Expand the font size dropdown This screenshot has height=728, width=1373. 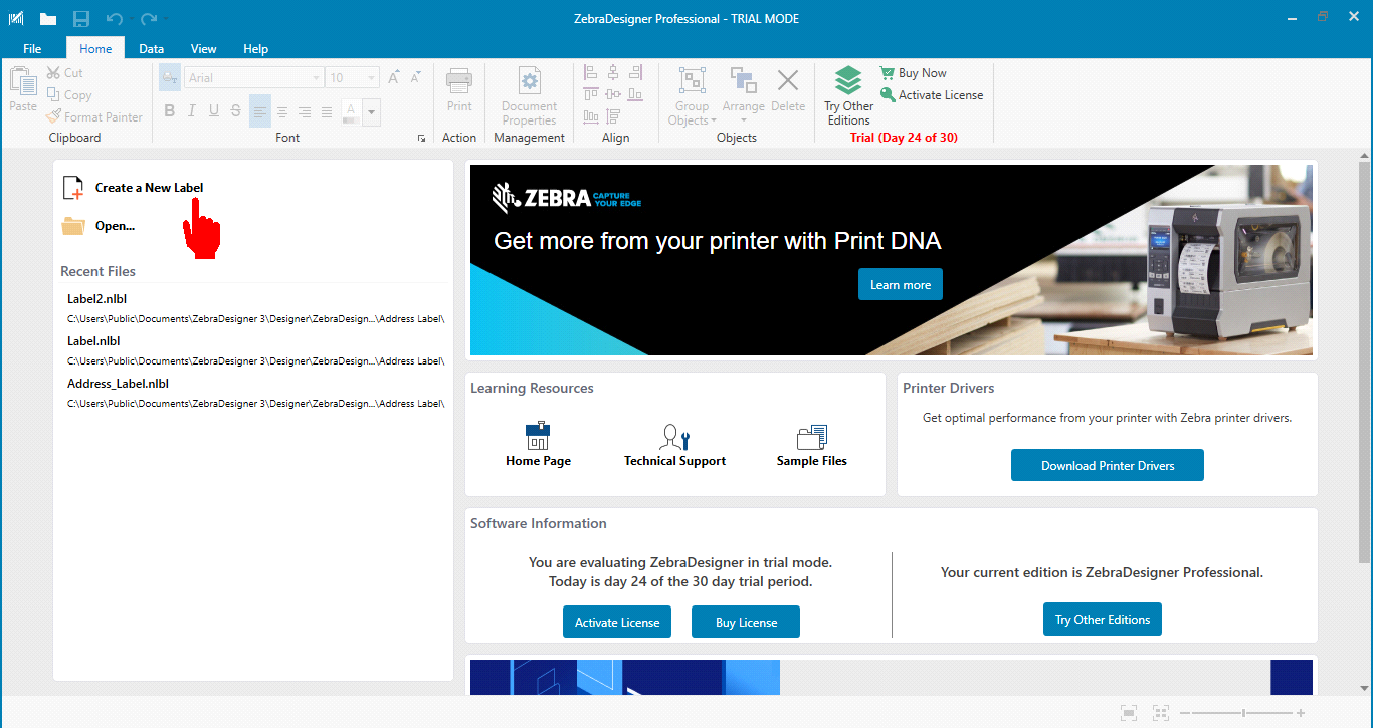(x=372, y=78)
